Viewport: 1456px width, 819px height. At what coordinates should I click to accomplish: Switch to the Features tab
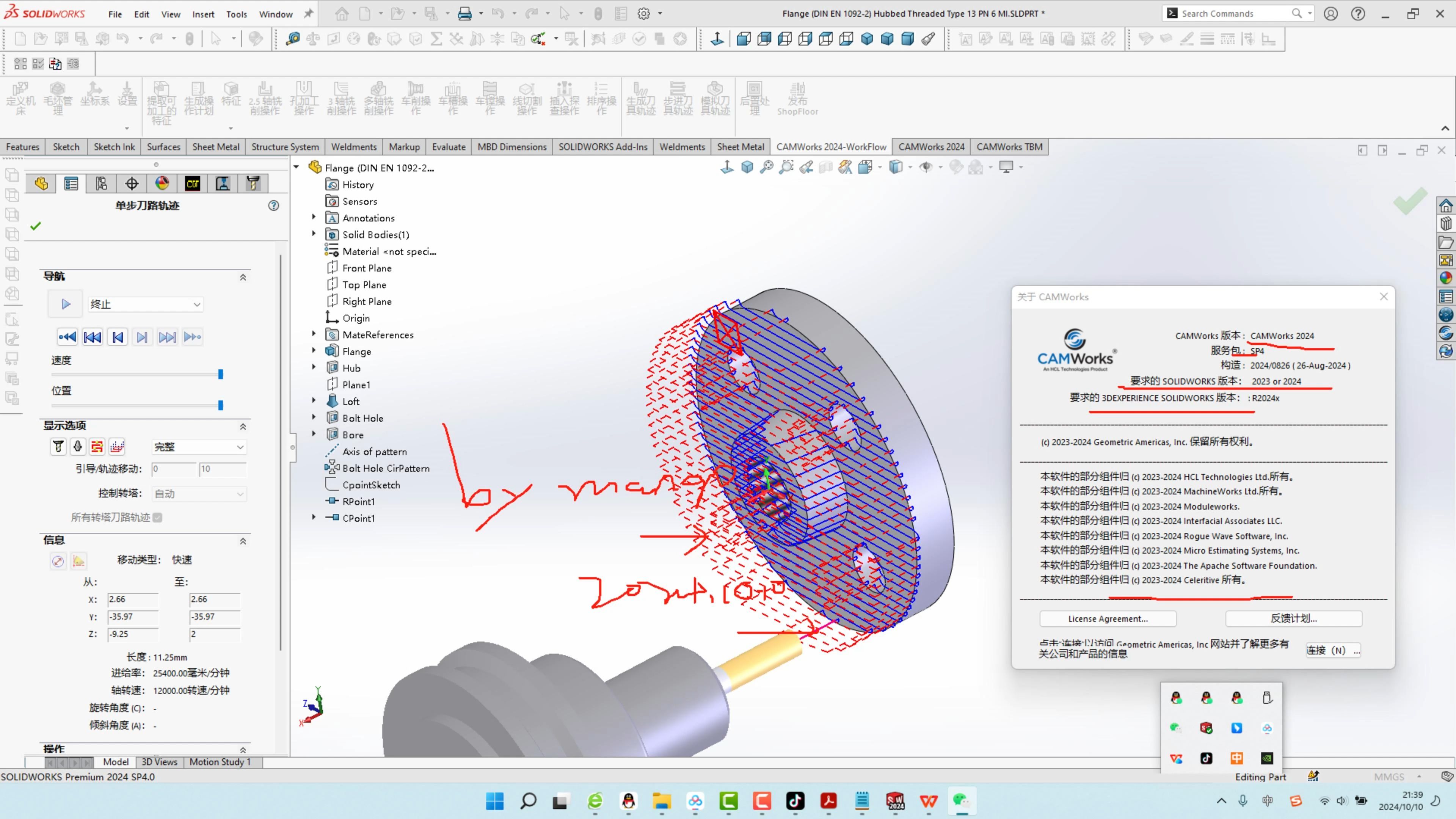pyautogui.click(x=23, y=147)
